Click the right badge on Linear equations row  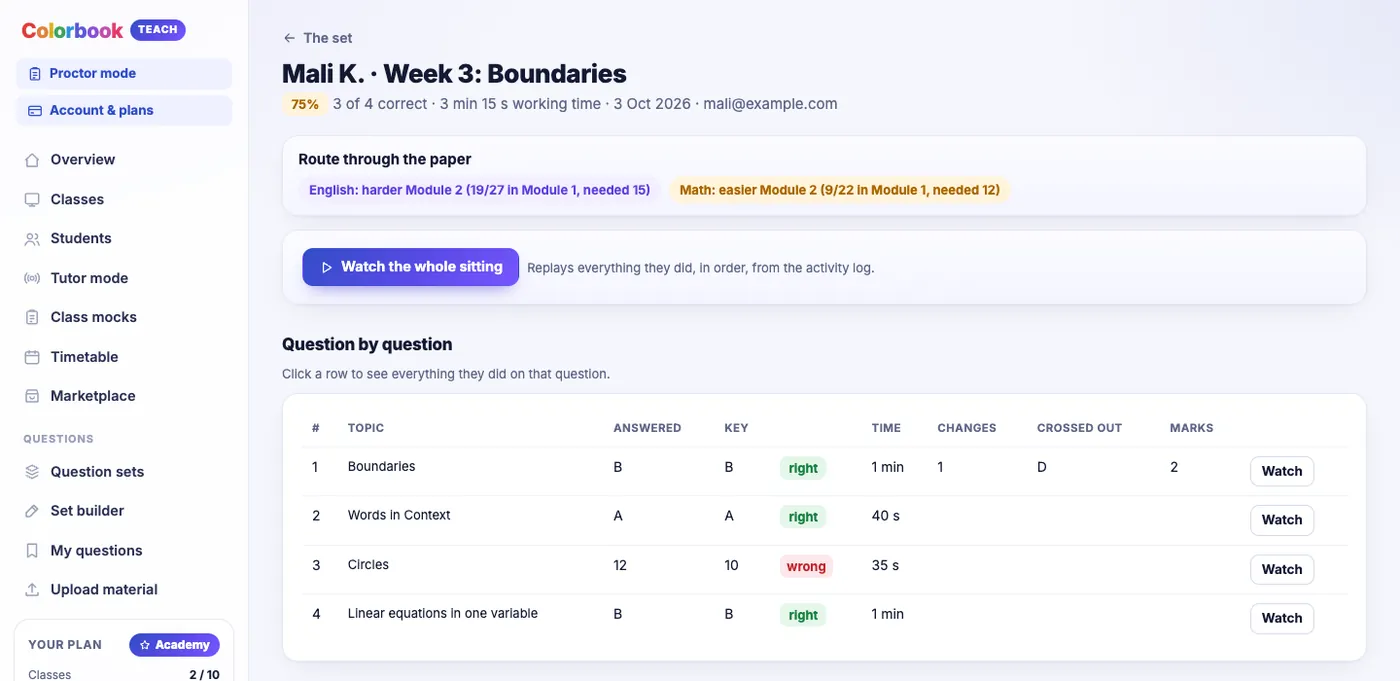803,615
